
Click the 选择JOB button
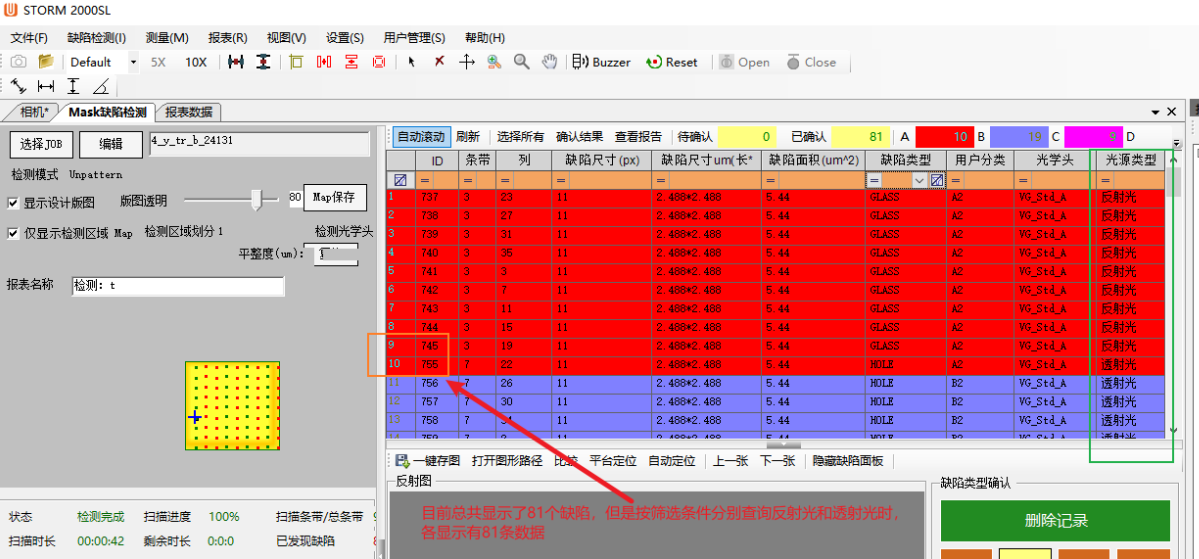41,144
